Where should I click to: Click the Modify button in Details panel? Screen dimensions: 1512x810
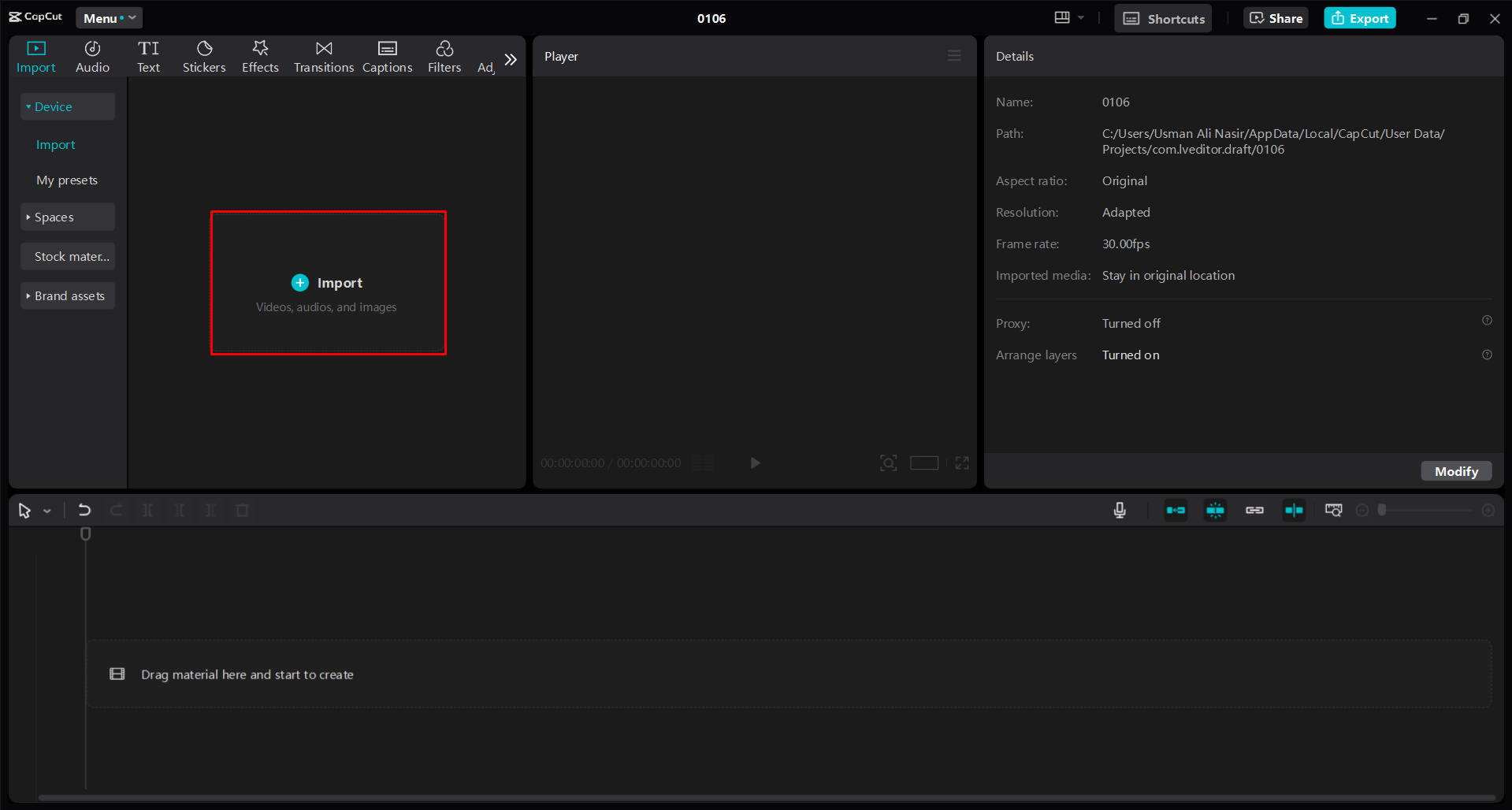click(1455, 470)
